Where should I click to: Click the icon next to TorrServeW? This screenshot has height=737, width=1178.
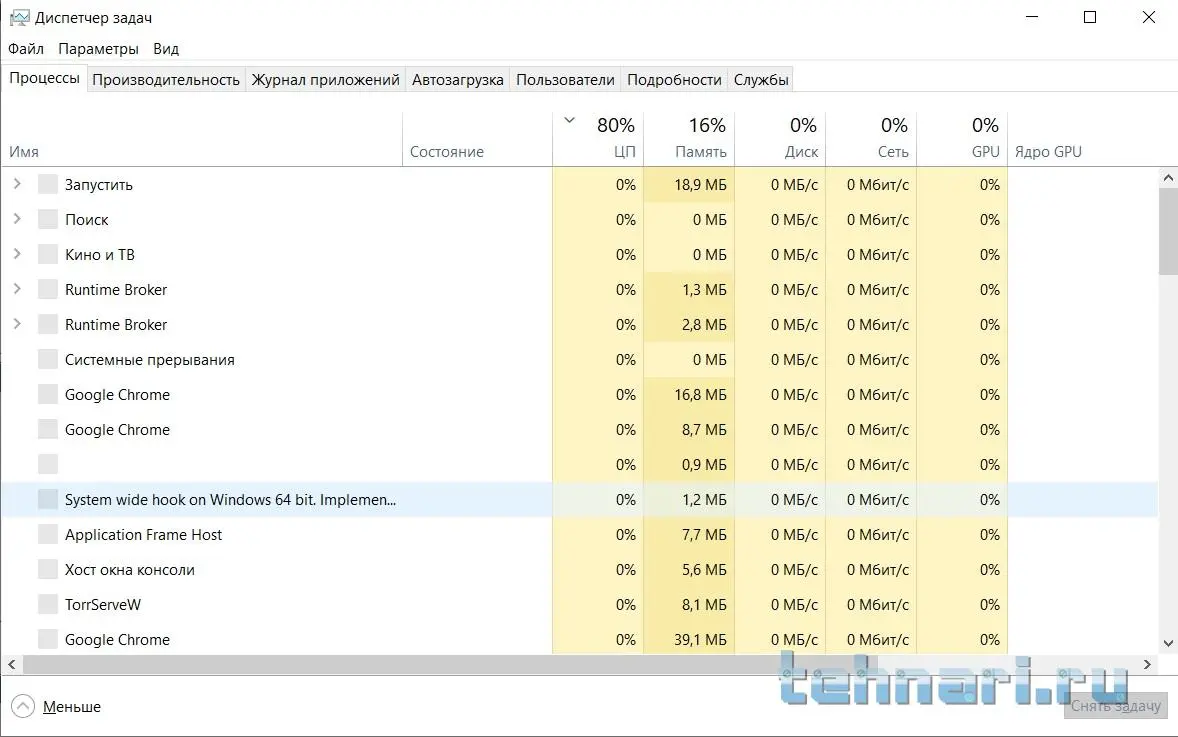pos(48,604)
